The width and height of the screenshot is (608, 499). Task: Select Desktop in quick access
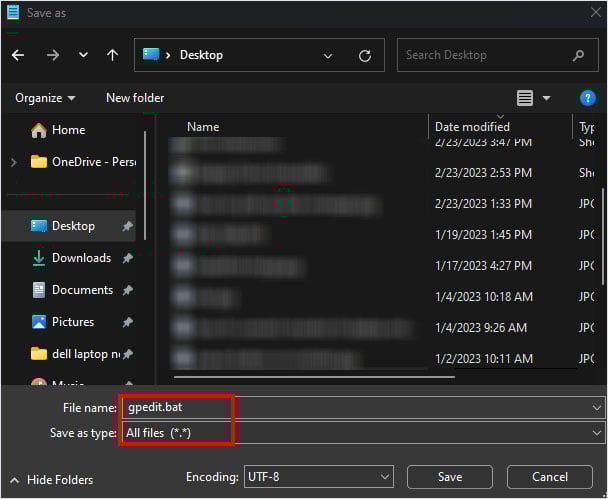[x=69, y=226]
